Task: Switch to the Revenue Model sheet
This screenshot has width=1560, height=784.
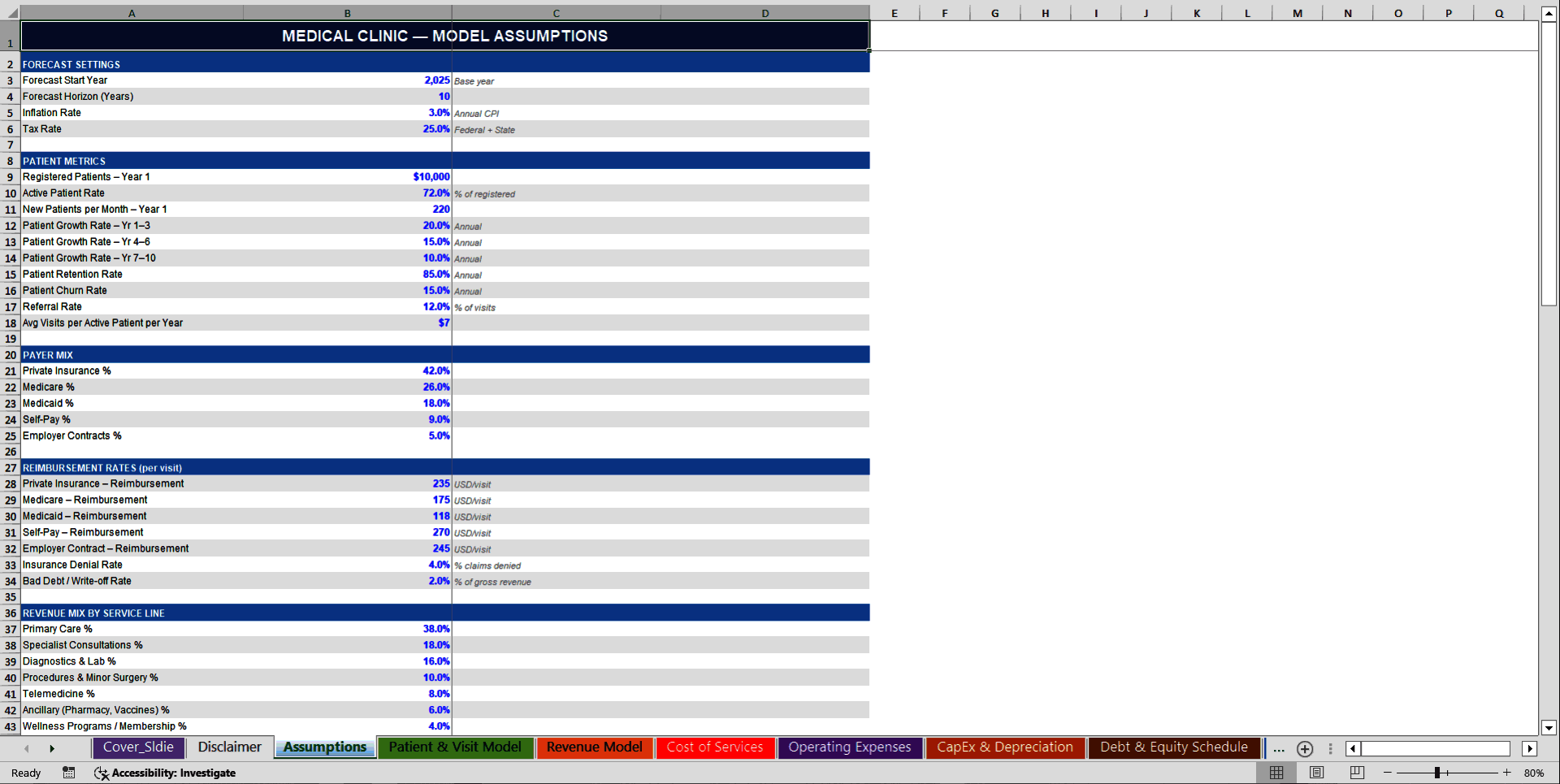Action: coord(594,747)
